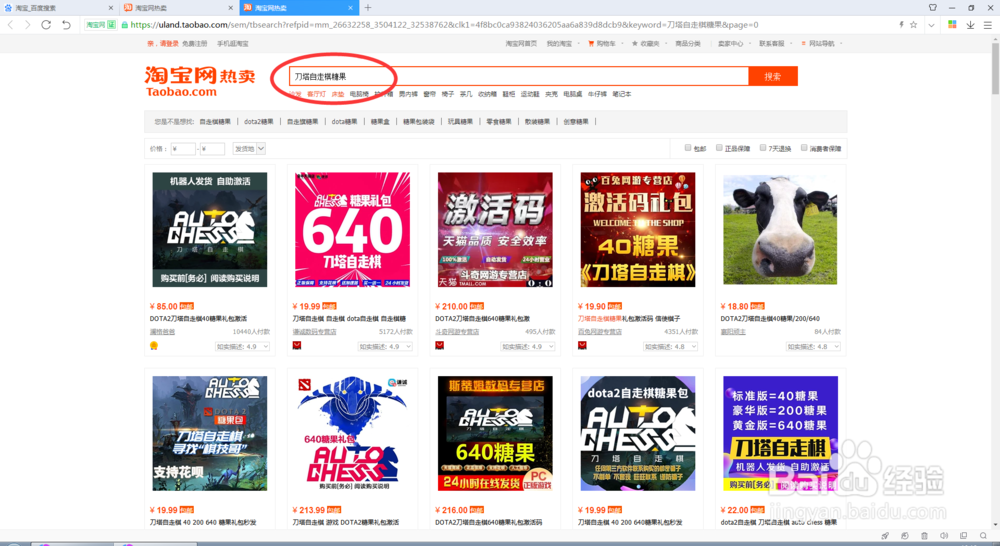1000x546 pixels.
Task: Click the undo-style restore button beside refresh
Action: pyautogui.click(x=66, y=25)
